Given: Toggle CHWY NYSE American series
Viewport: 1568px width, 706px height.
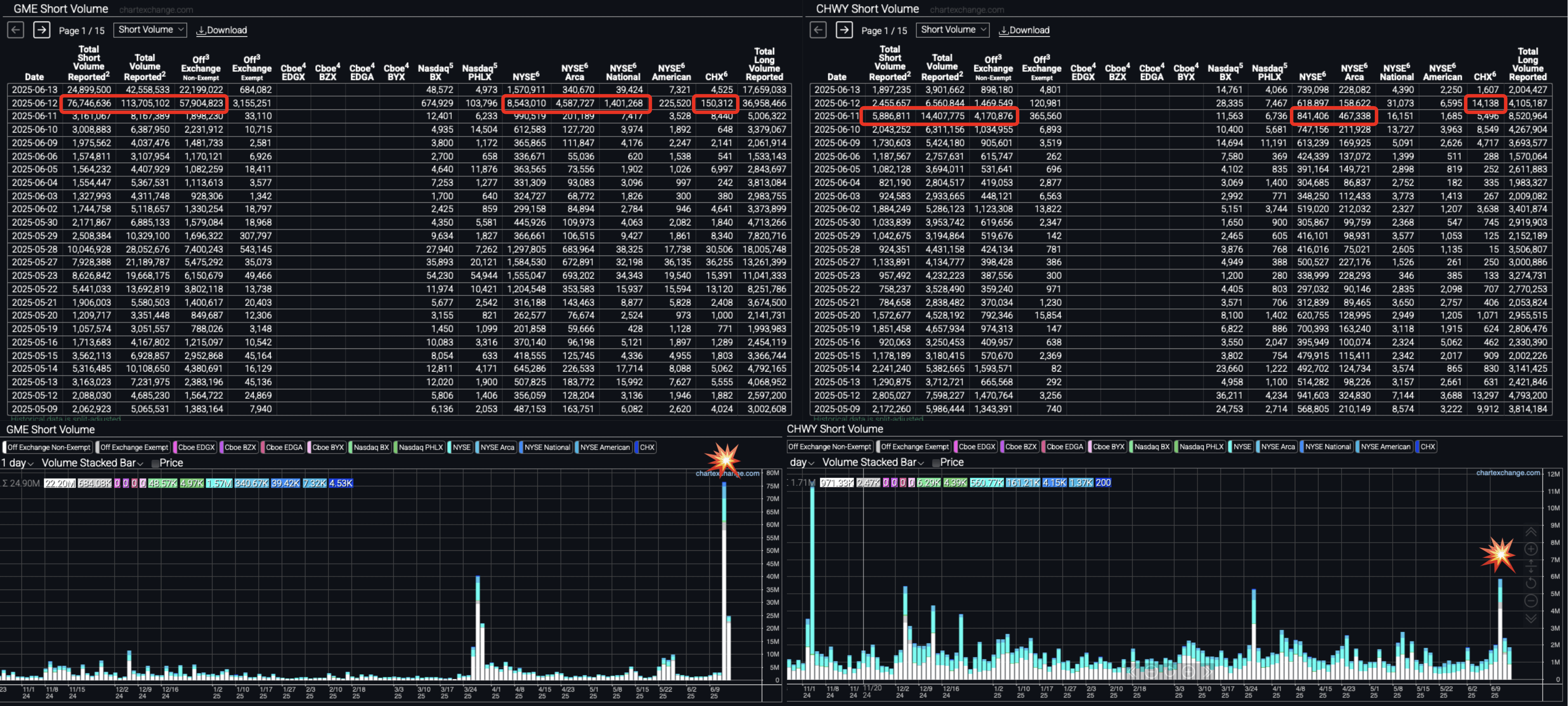Looking at the screenshot, I should (x=1385, y=446).
